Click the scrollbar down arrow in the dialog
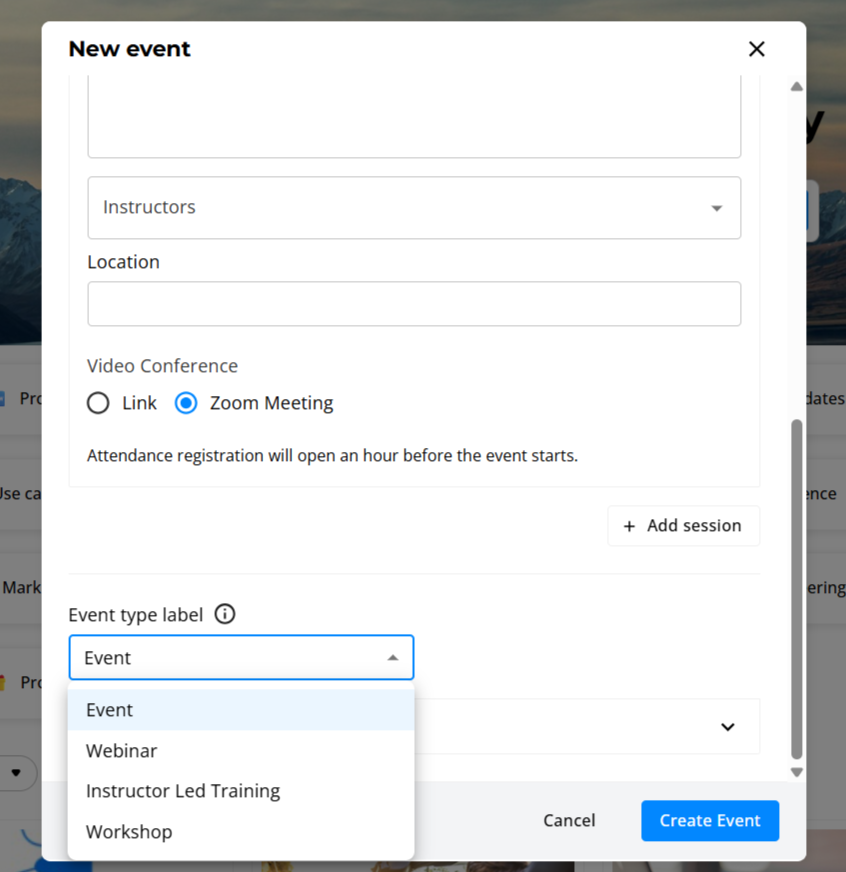 (x=796, y=772)
